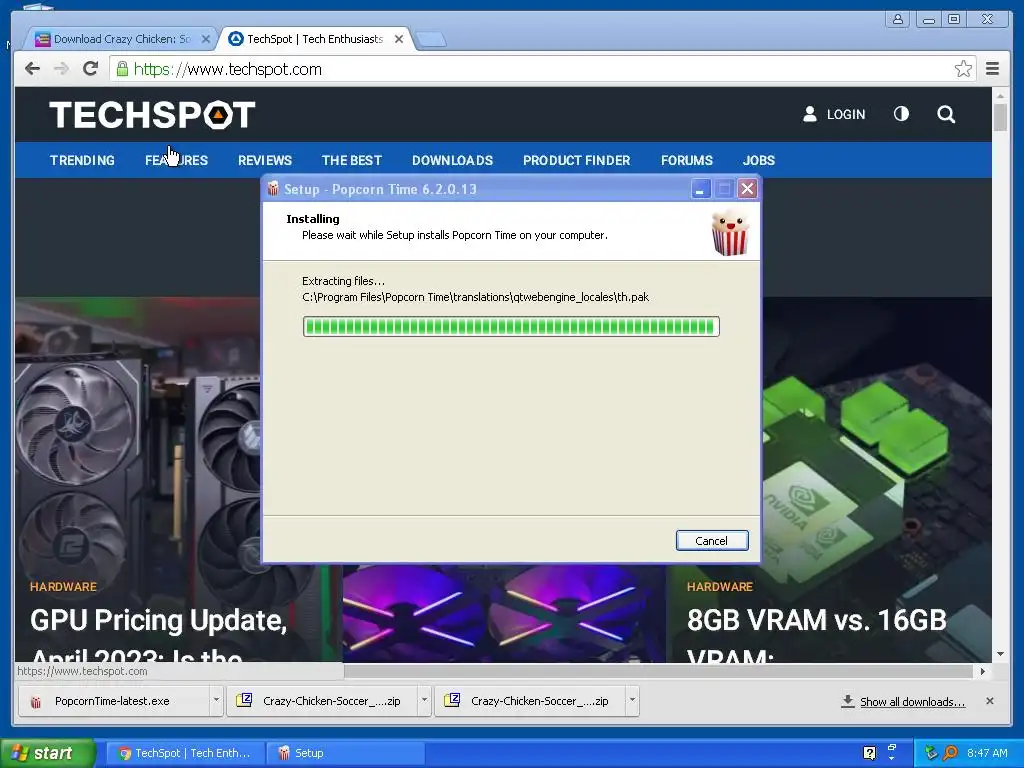Expand PopcornTime-latest.exe download options arrow
The height and width of the screenshot is (768, 1024).
216,701
